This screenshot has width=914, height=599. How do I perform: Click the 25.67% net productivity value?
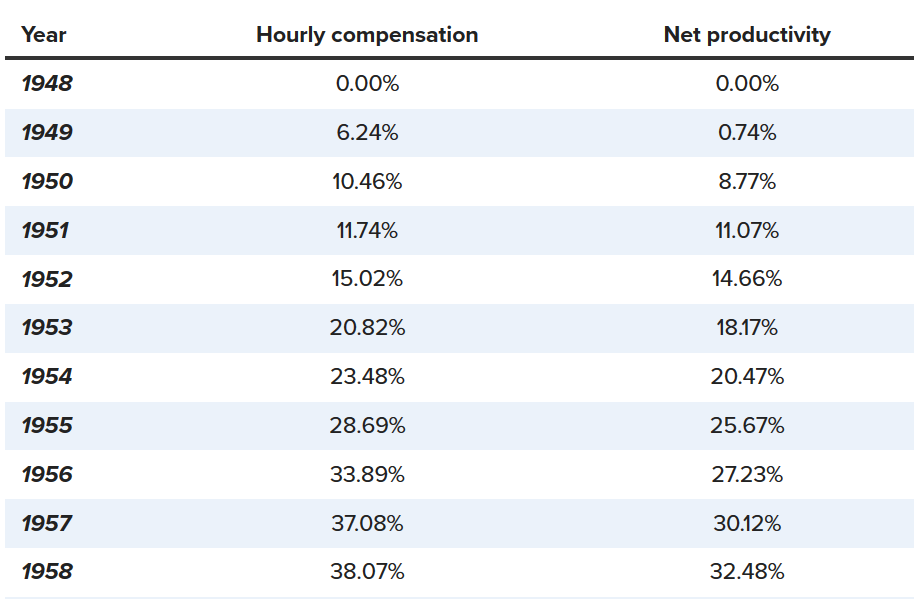click(747, 425)
